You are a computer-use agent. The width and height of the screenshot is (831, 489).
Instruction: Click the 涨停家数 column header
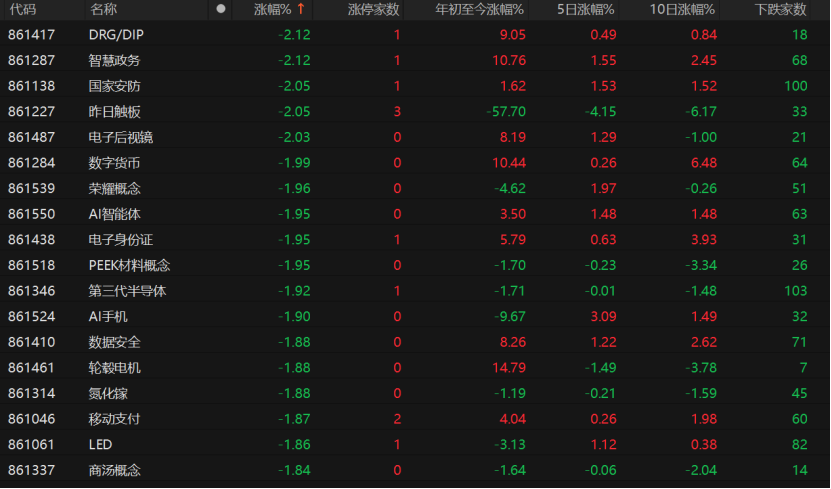[x=373, y=9]
